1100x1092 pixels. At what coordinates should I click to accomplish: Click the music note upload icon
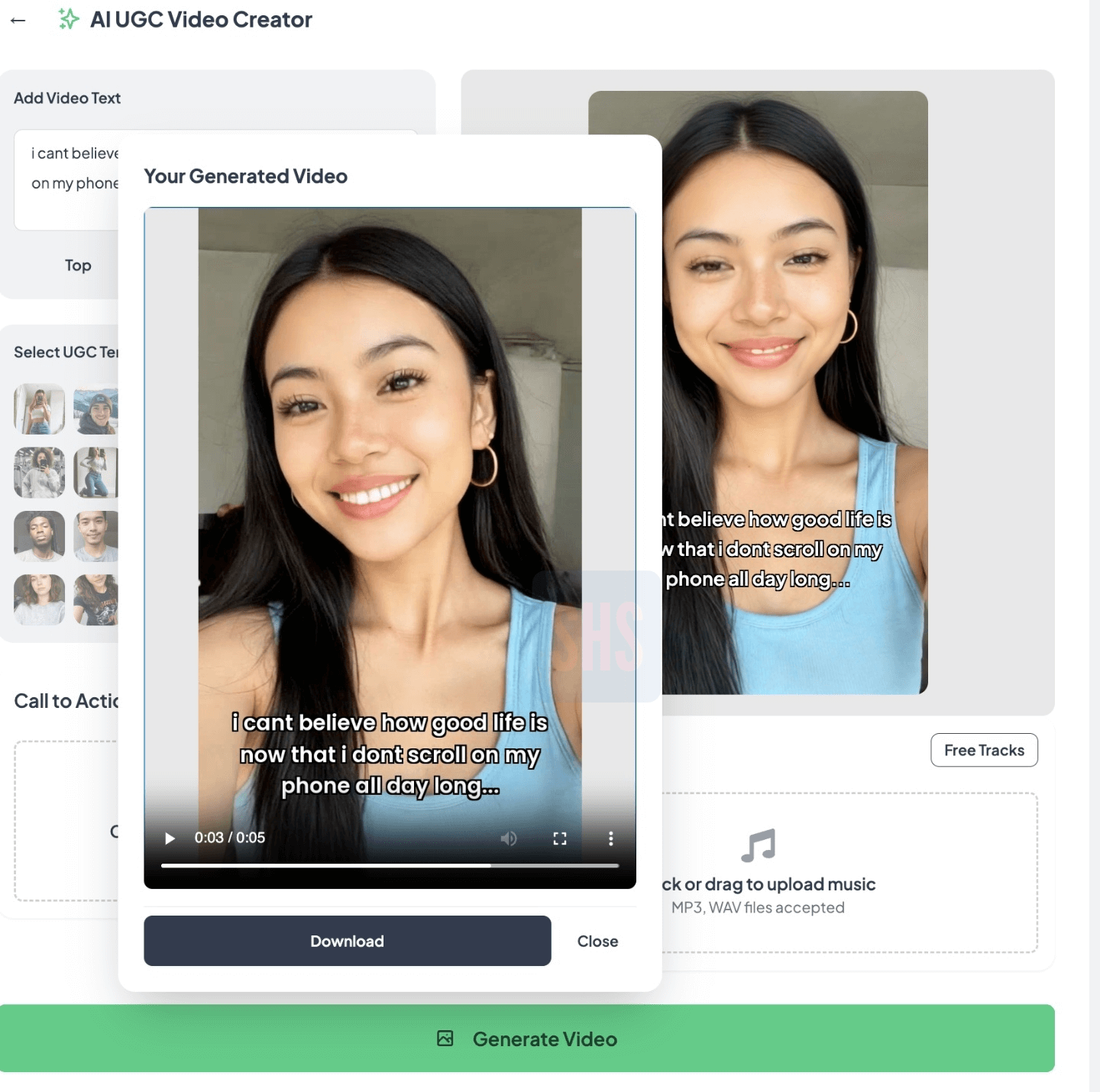[x=759, y=845]
